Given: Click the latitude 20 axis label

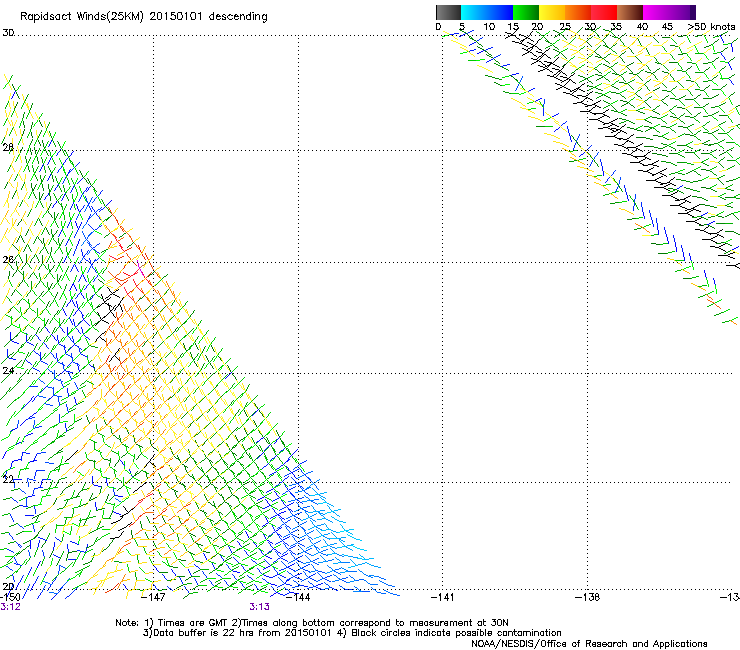Looking at the screenshot, I should [x=8, y=586].
